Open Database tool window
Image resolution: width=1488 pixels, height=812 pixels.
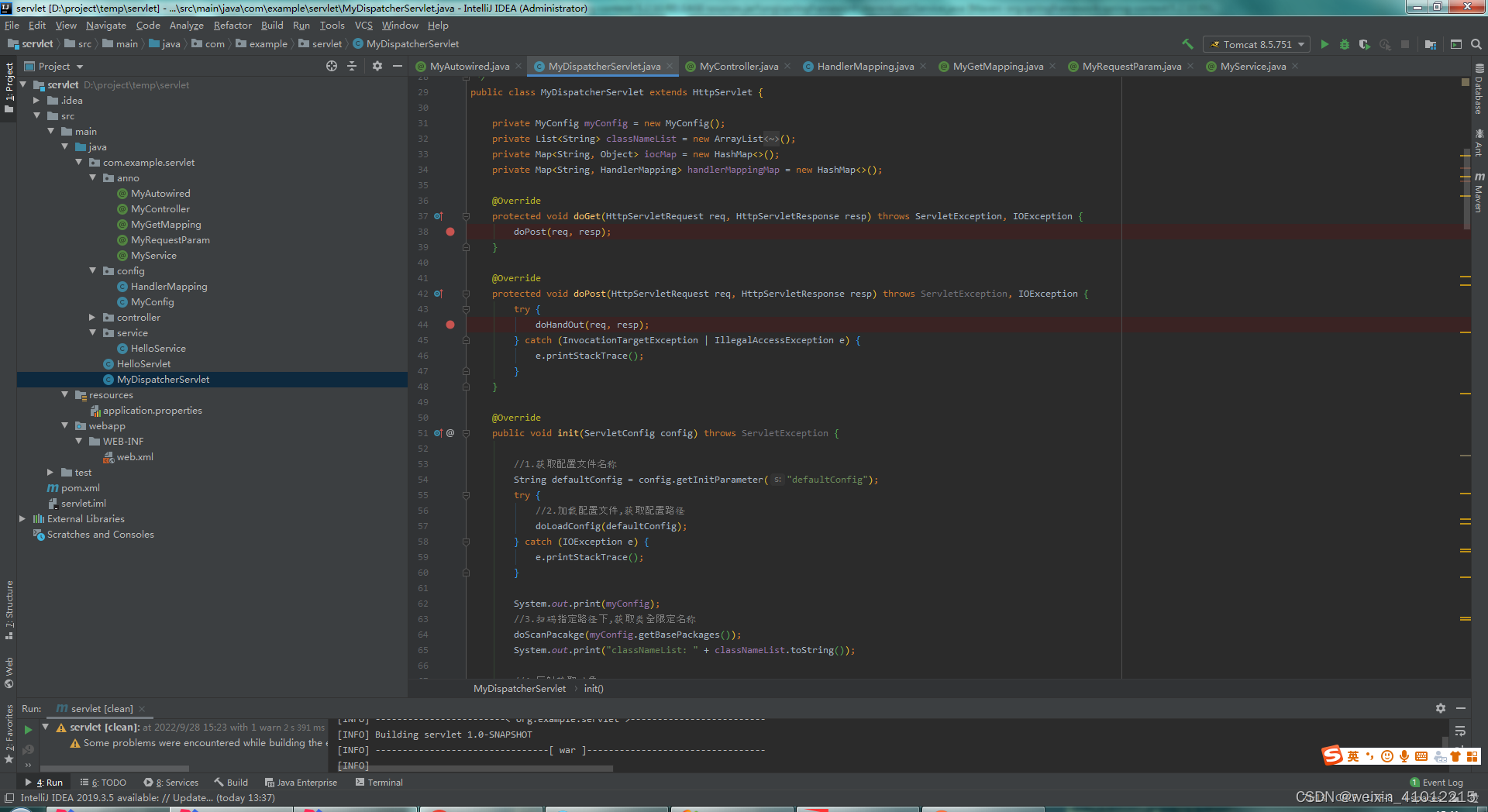1479,89
